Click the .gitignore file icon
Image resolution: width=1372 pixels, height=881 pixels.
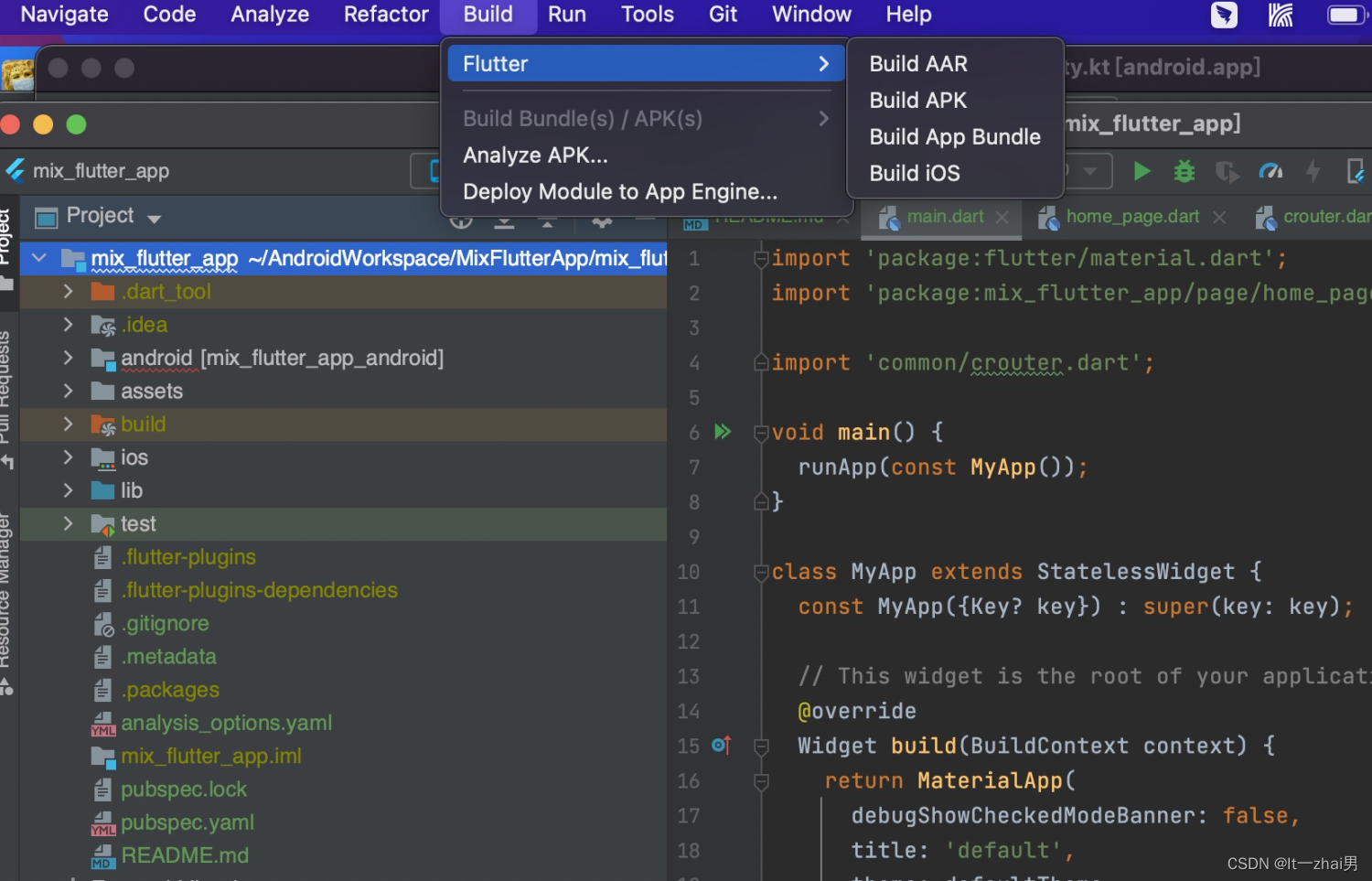click(103, 624)
